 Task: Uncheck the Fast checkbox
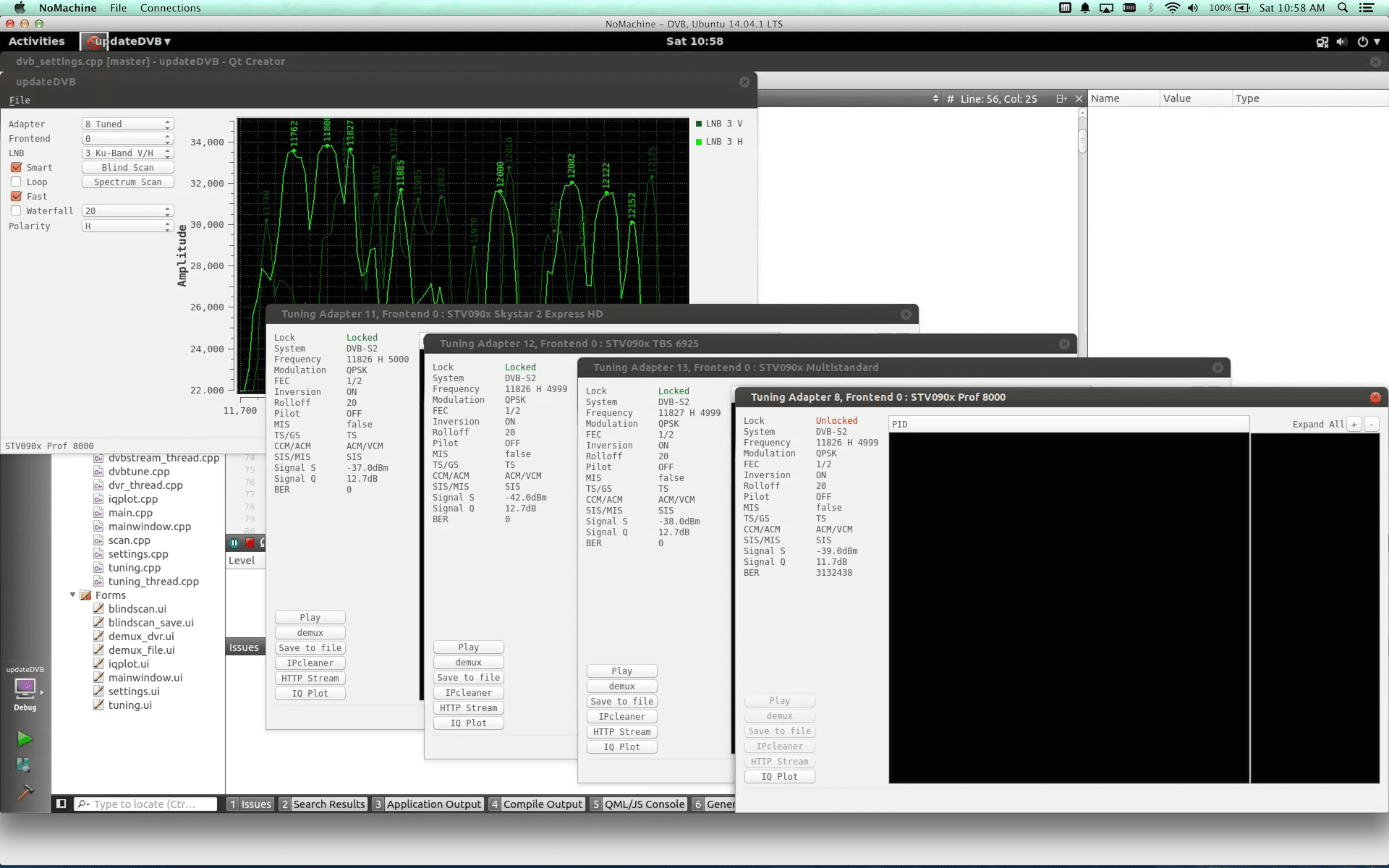[x=16, y=196]
